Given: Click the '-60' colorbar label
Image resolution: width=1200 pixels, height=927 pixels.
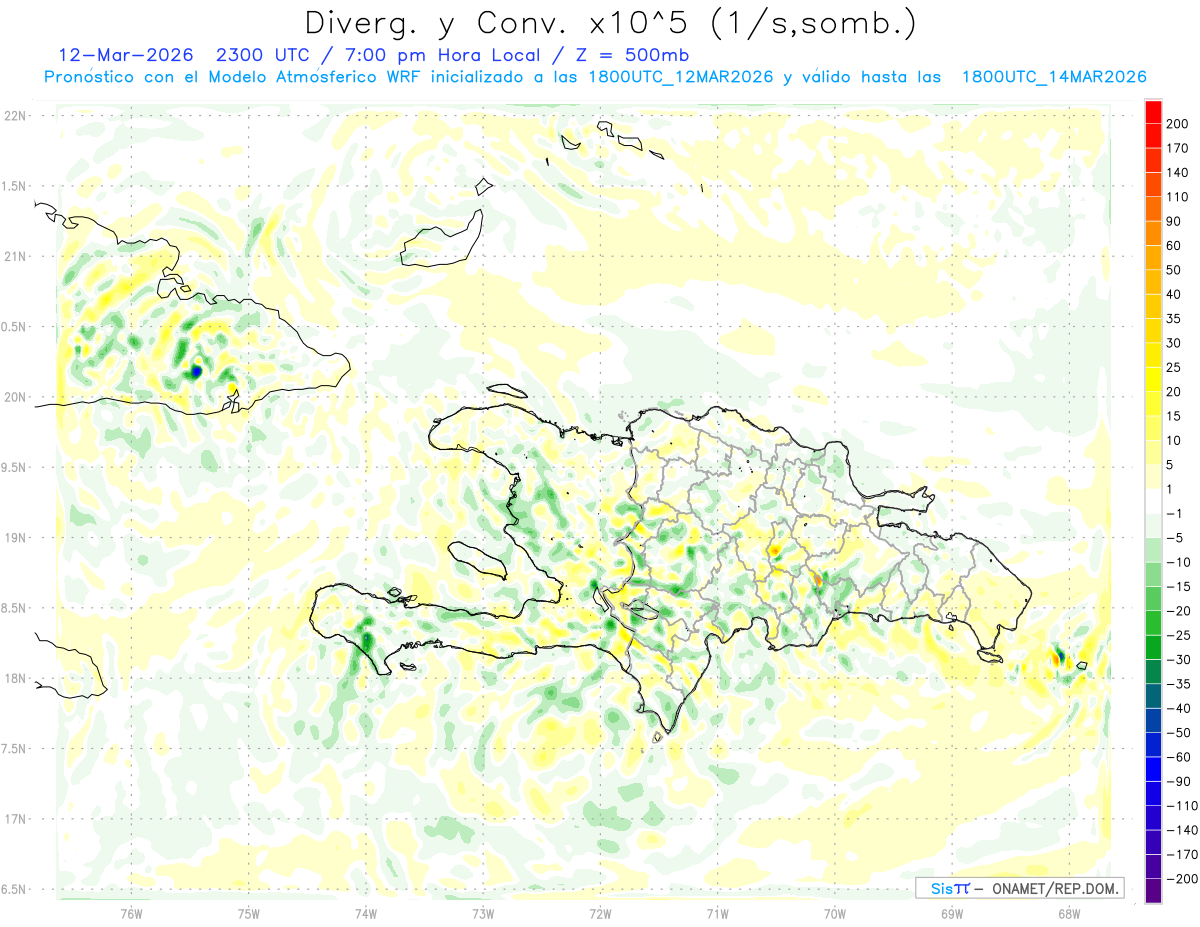Looking at the screenshot, I should 1179,757.
